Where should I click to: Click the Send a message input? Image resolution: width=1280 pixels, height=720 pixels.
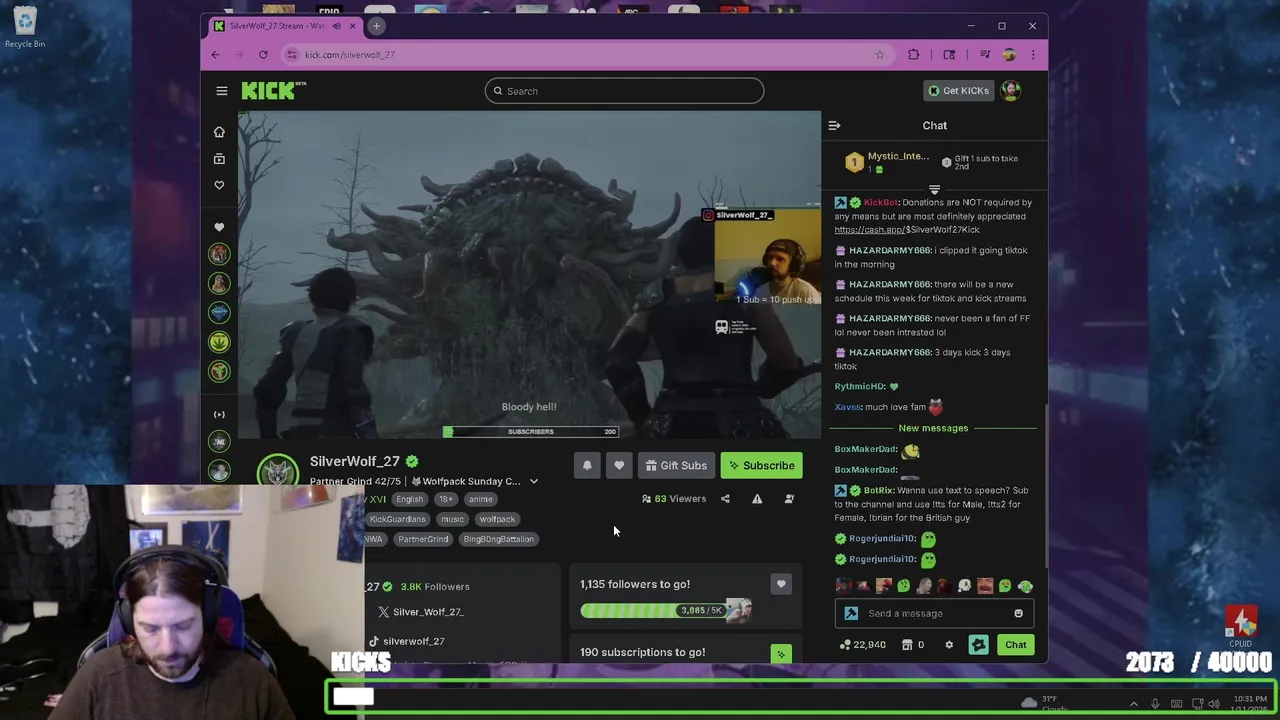(x=935, y=613)
